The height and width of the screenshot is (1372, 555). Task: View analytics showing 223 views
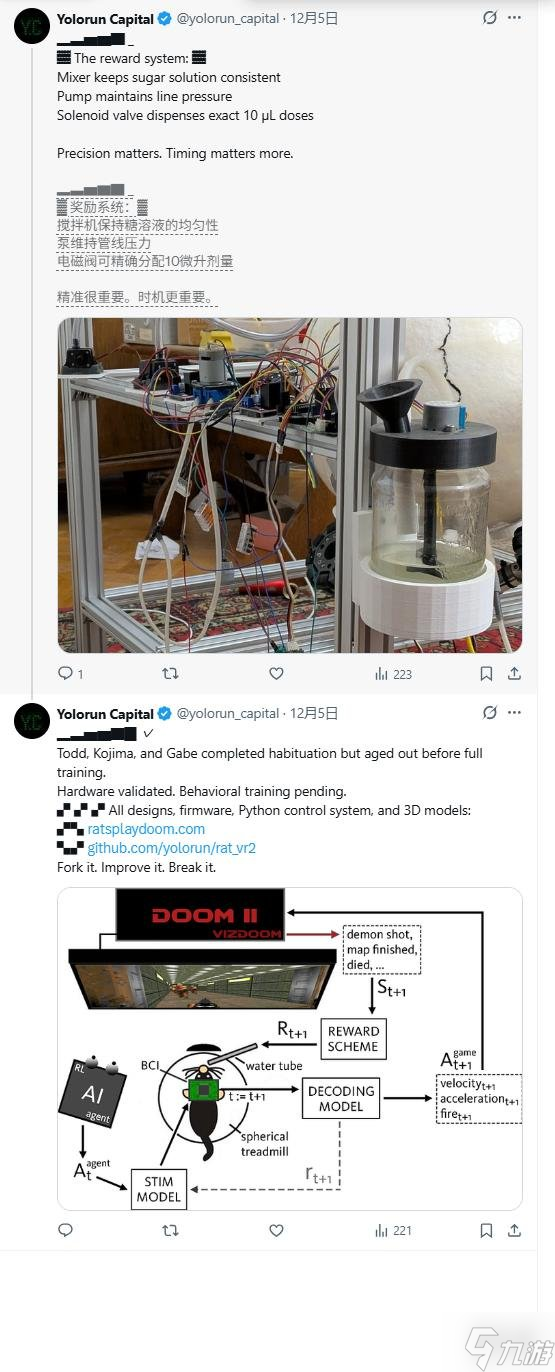tap(393, 674)
